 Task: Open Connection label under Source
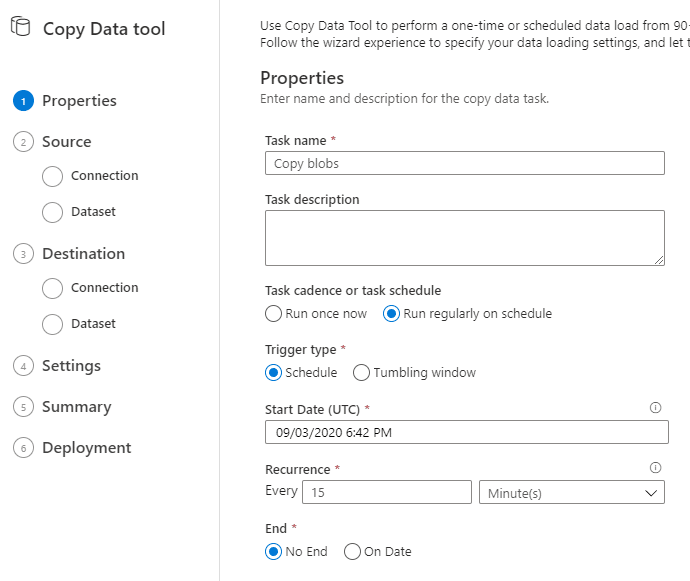click(x=105, y=176)
